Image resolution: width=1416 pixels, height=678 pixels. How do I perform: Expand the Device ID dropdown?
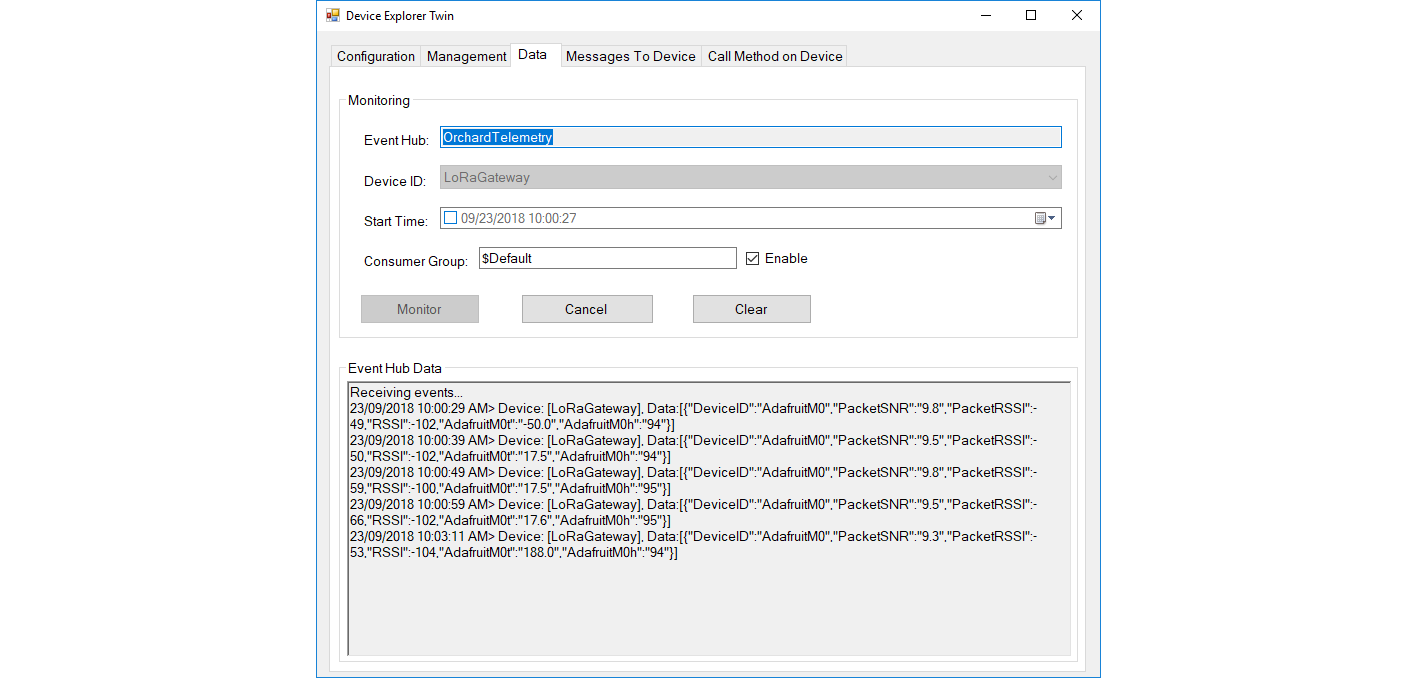click(x=1051, y=178)
